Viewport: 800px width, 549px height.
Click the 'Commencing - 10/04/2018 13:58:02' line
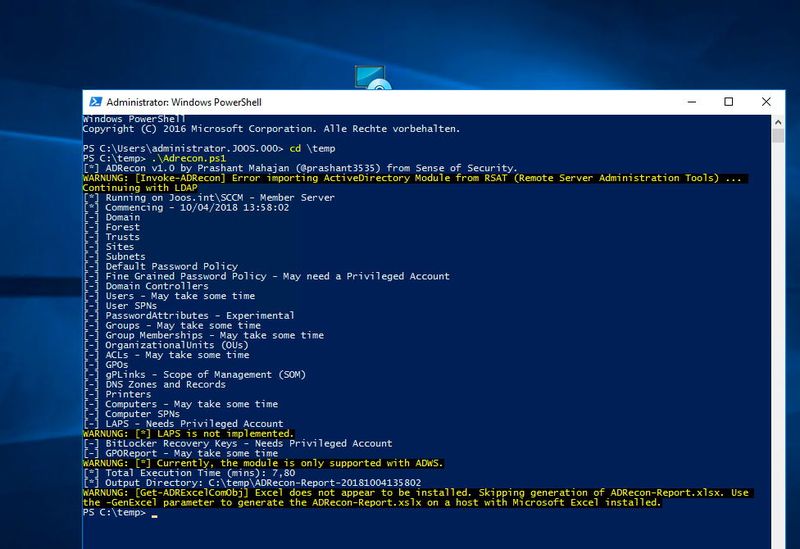click(186, 208)
